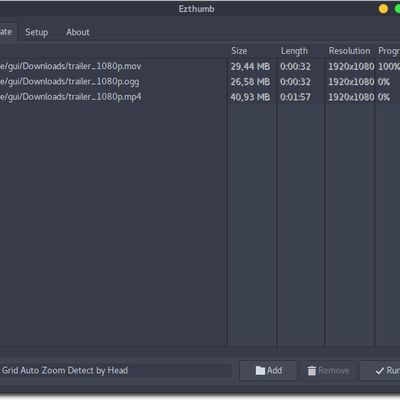Select the trailer_1080p.mov file row
Screen dimensions: 400x400
click(x=200, y=66)
